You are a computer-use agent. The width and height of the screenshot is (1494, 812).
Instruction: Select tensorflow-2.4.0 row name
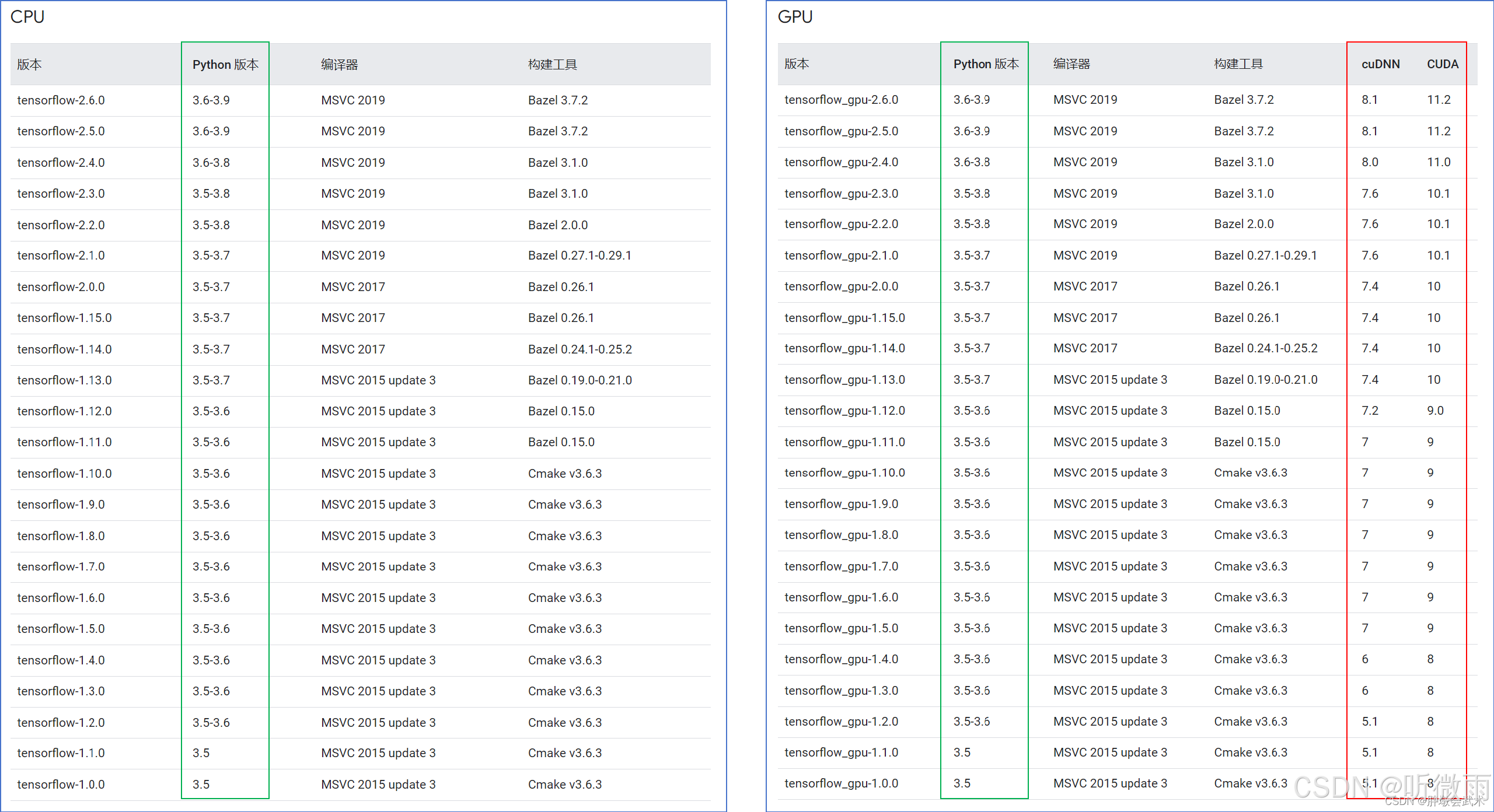coord(61,163)
